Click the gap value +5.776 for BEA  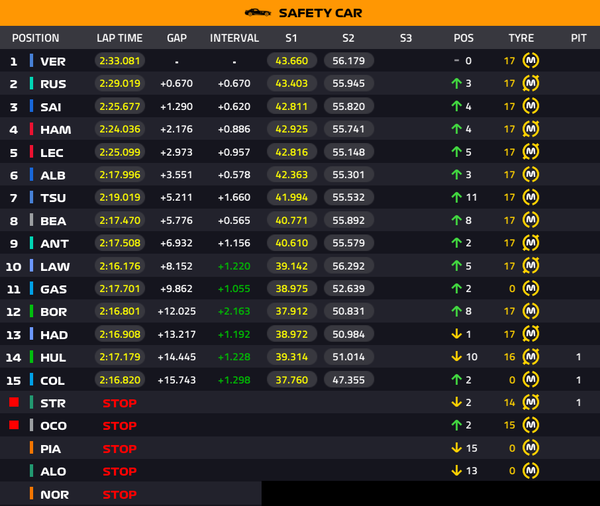(177, 220)
